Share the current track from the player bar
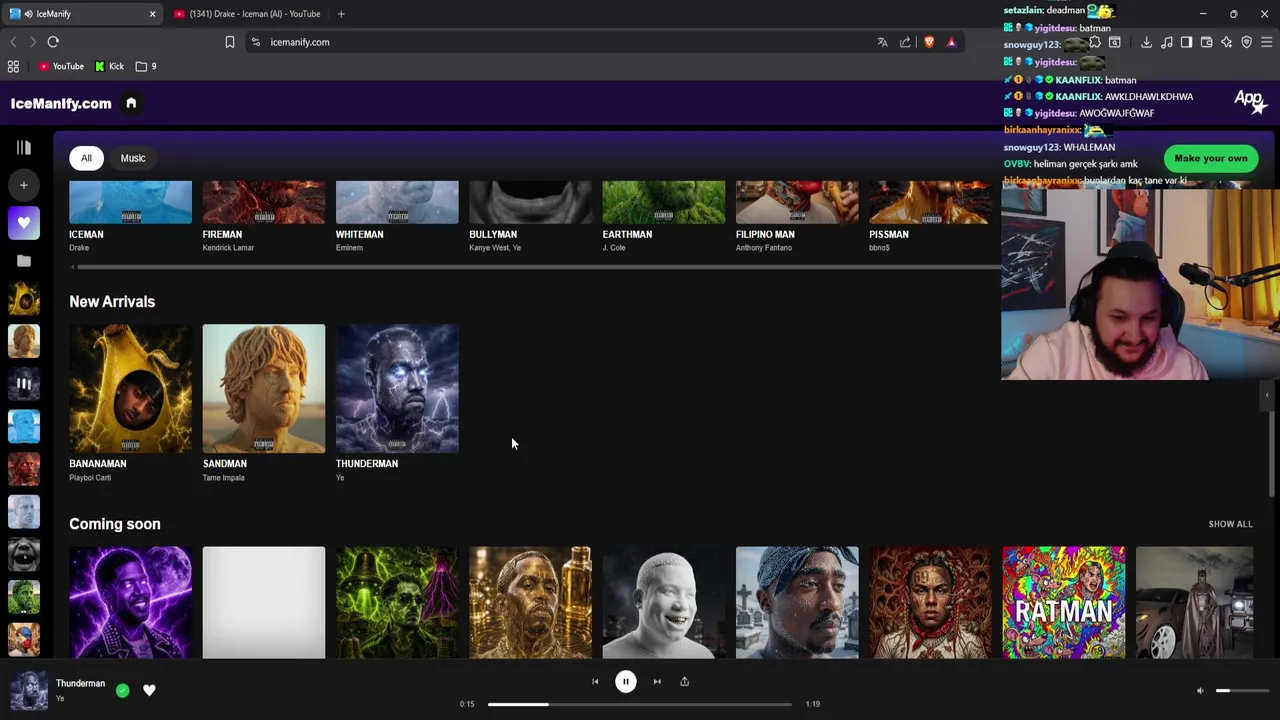1280x720 pixels. coord(685,682)
